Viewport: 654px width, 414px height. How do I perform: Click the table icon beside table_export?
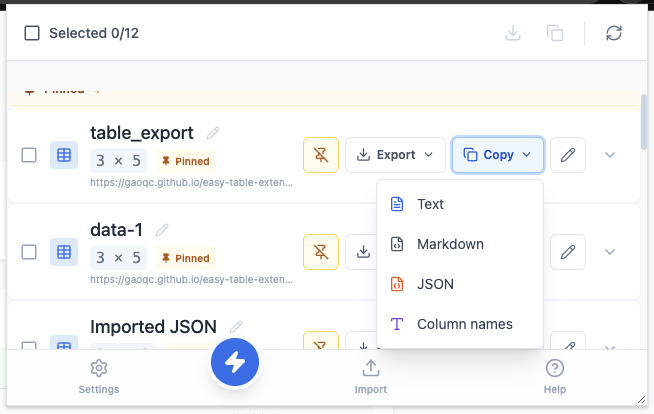pos(64,155)
